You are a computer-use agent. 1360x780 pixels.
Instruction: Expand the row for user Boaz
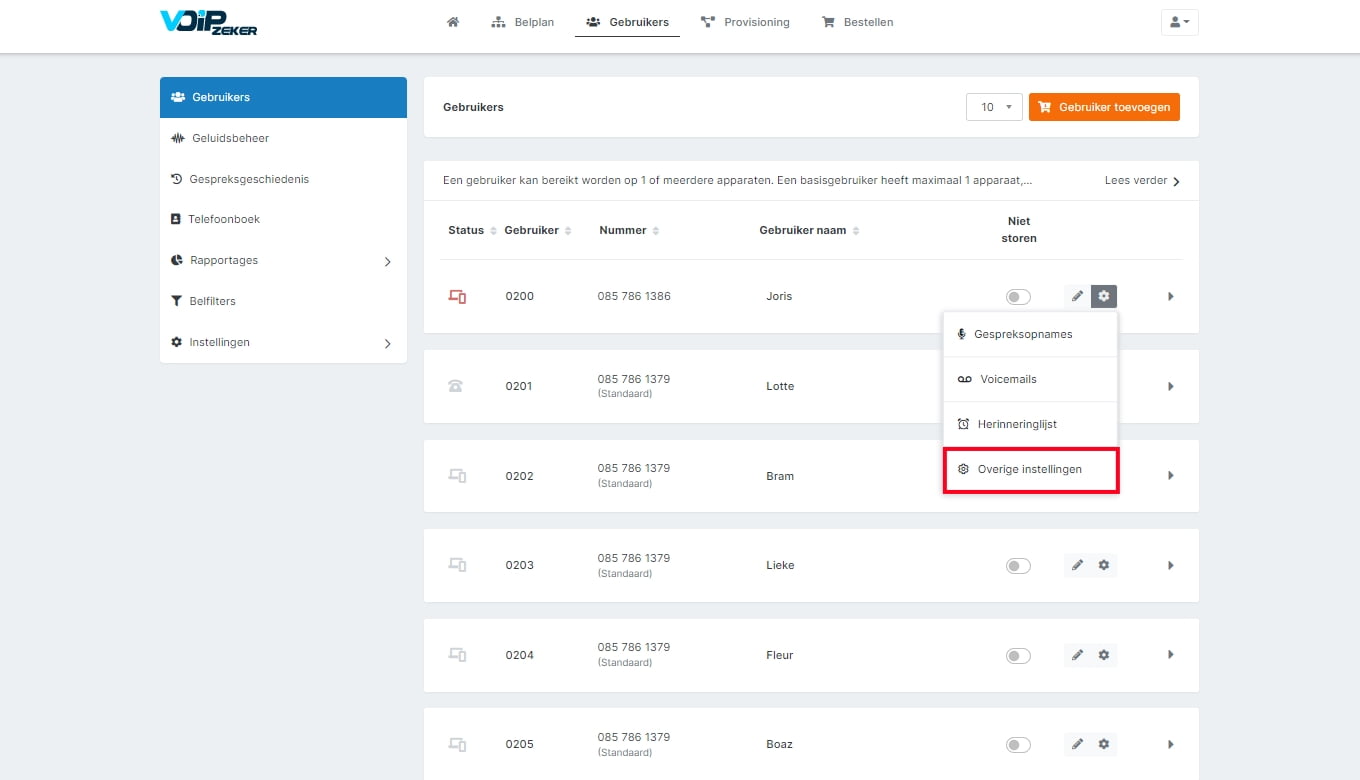1171,744
